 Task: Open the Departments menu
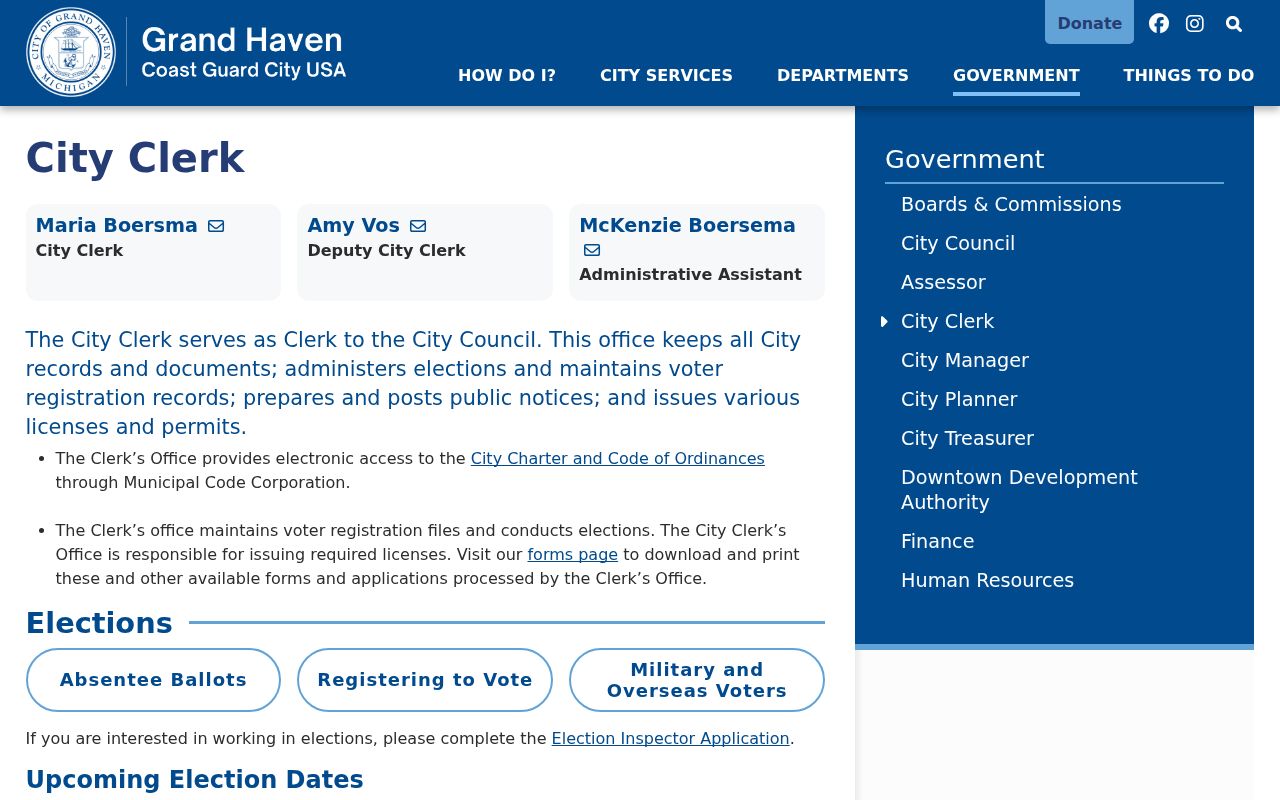point(843,75)
